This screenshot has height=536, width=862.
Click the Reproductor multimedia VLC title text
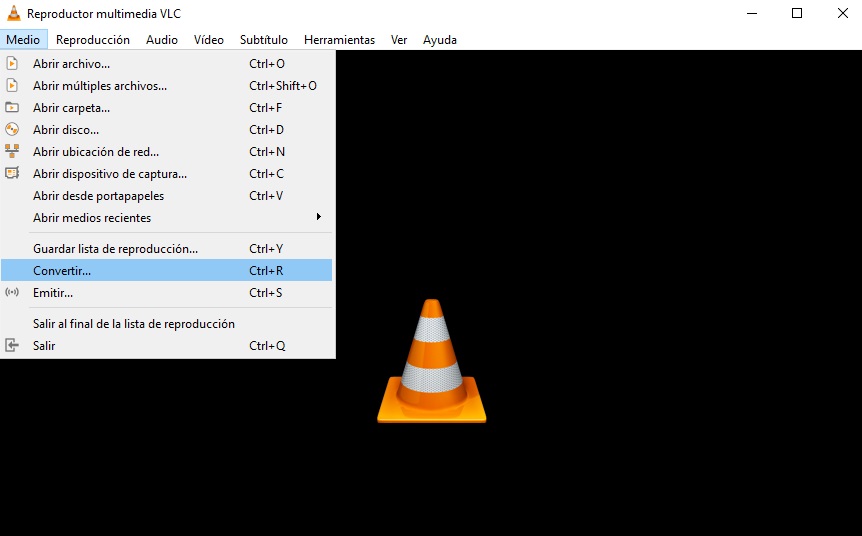click(104, 14)
